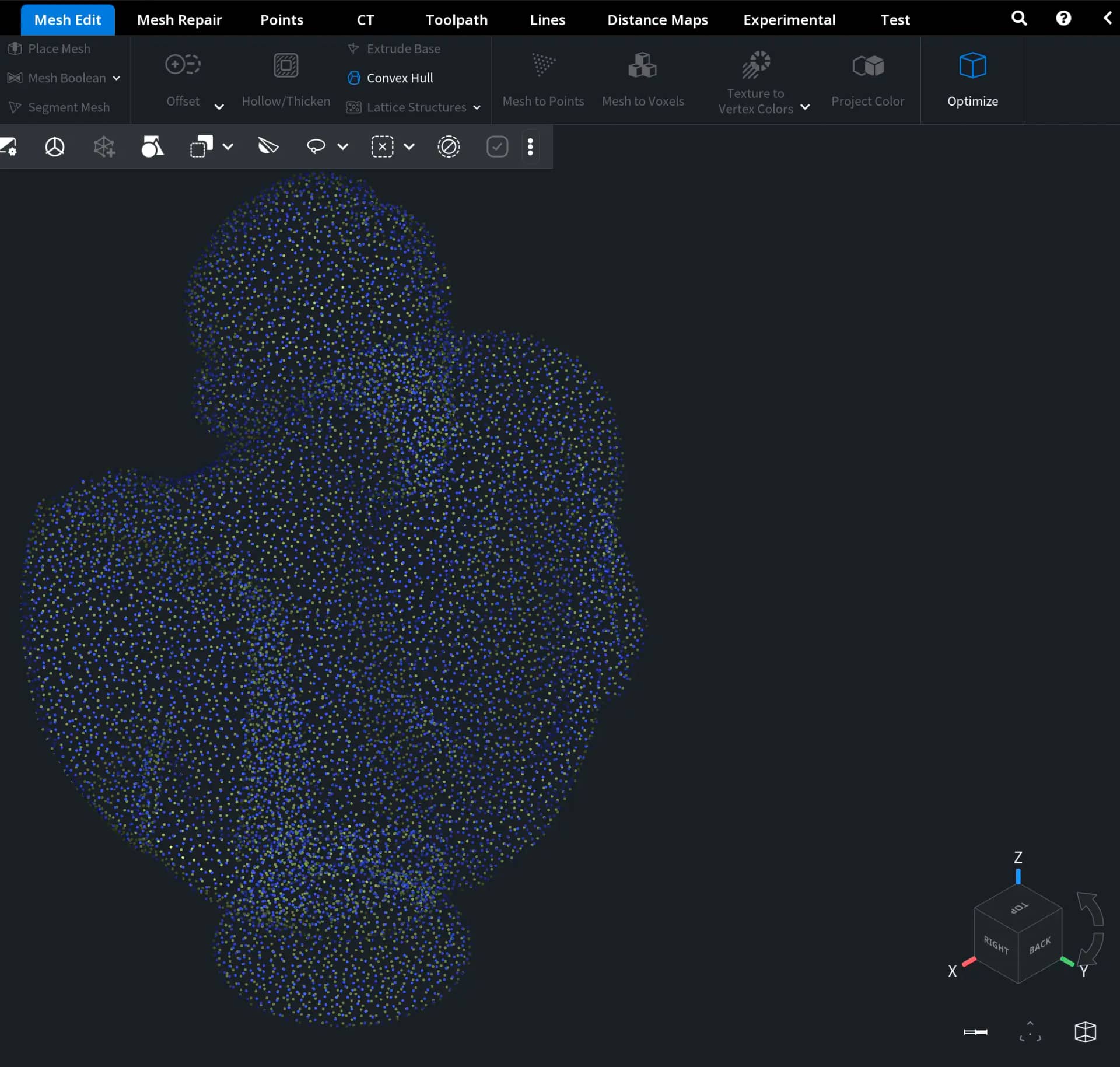This screenshot has width=1120, height=1067.
Task: Go to the Toolpath tab
Action: tap(456, 20)
